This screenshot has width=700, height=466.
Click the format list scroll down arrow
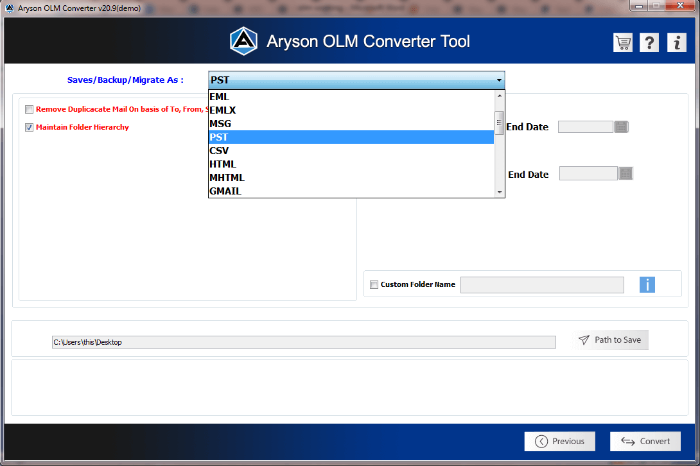[500, 192]
